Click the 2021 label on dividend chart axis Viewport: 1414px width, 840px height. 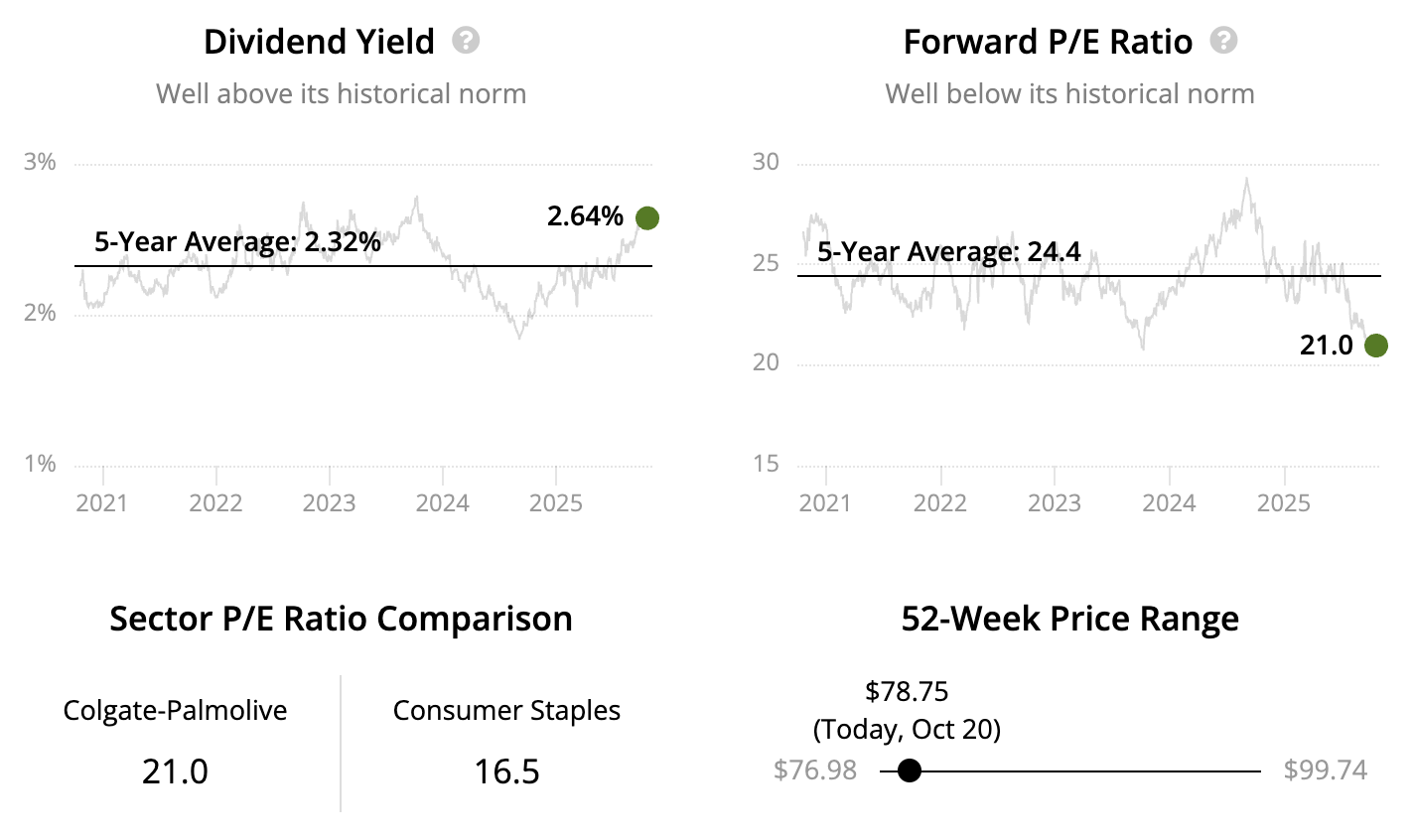[102, 502]
